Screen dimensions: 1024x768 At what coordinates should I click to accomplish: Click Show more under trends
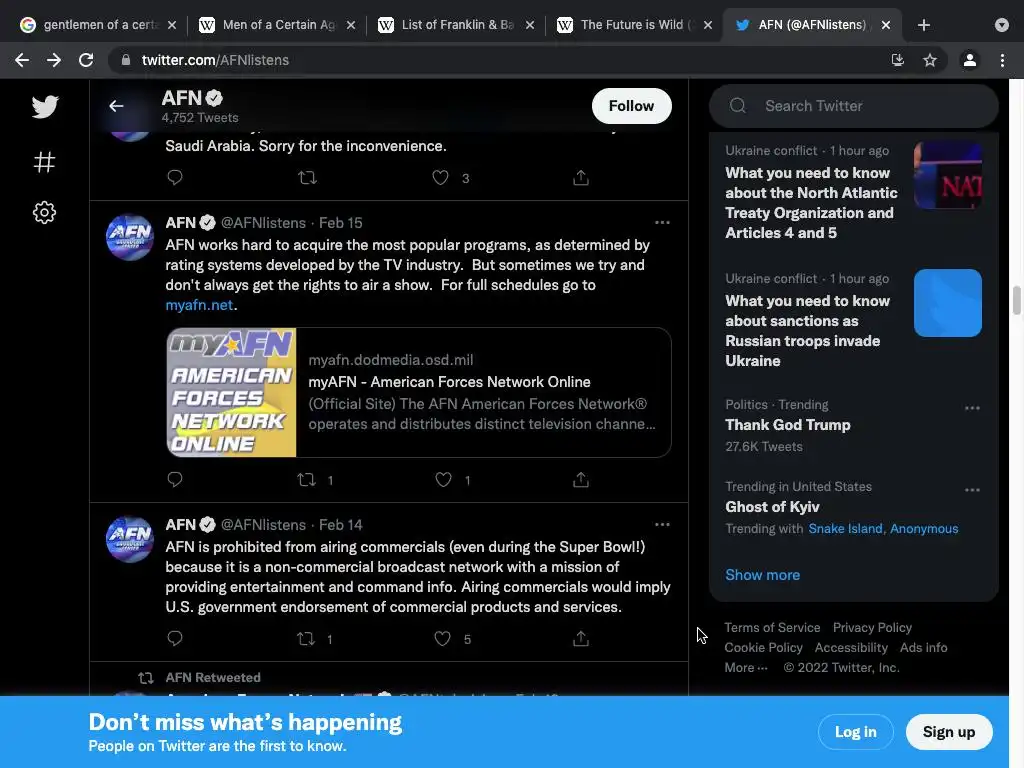[x=762, y=575]
